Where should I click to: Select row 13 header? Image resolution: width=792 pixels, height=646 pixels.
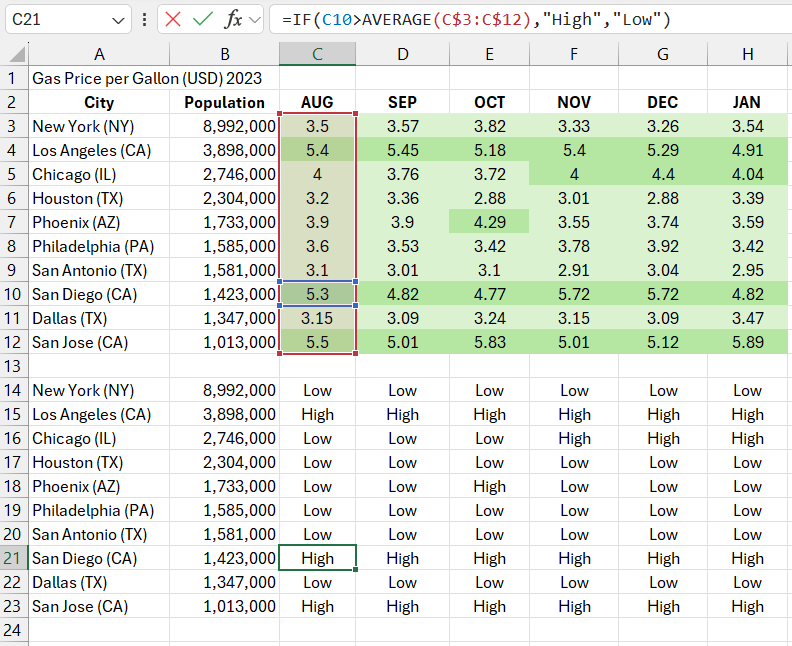12,366
